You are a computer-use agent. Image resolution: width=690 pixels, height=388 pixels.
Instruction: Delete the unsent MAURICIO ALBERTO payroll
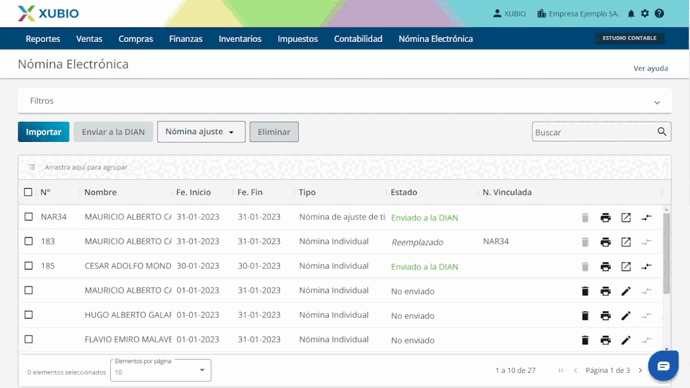(585, 291)
